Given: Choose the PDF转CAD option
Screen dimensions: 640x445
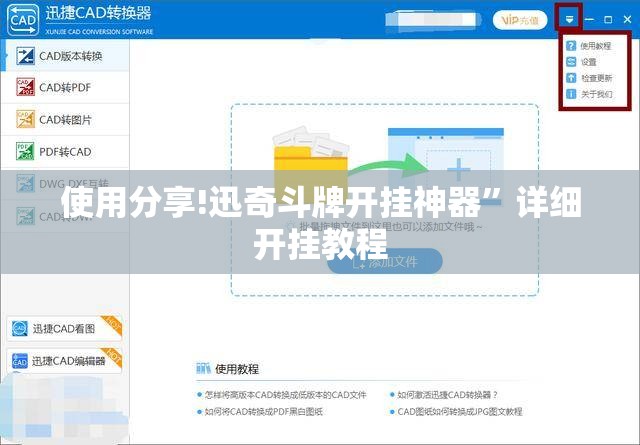Looking at the screenshot, I should (65, 152).
